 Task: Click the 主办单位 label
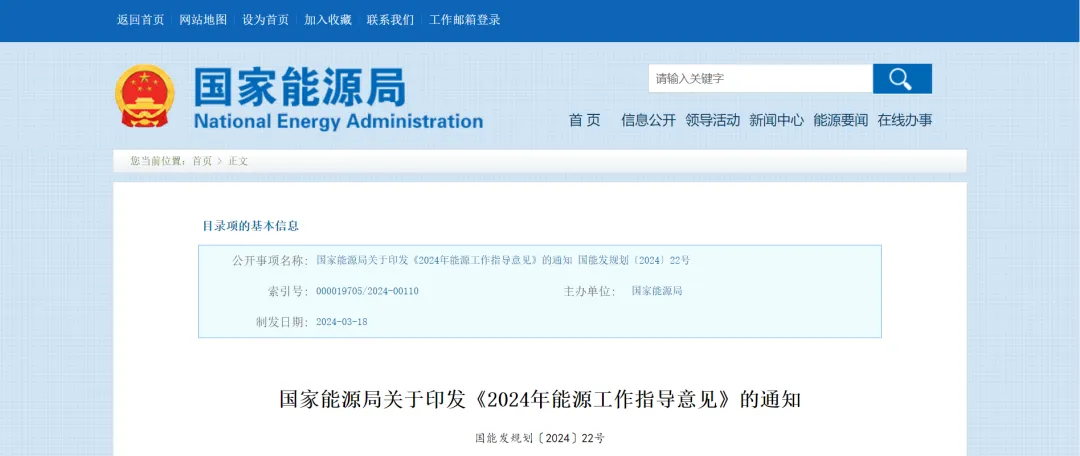(590, 291)
